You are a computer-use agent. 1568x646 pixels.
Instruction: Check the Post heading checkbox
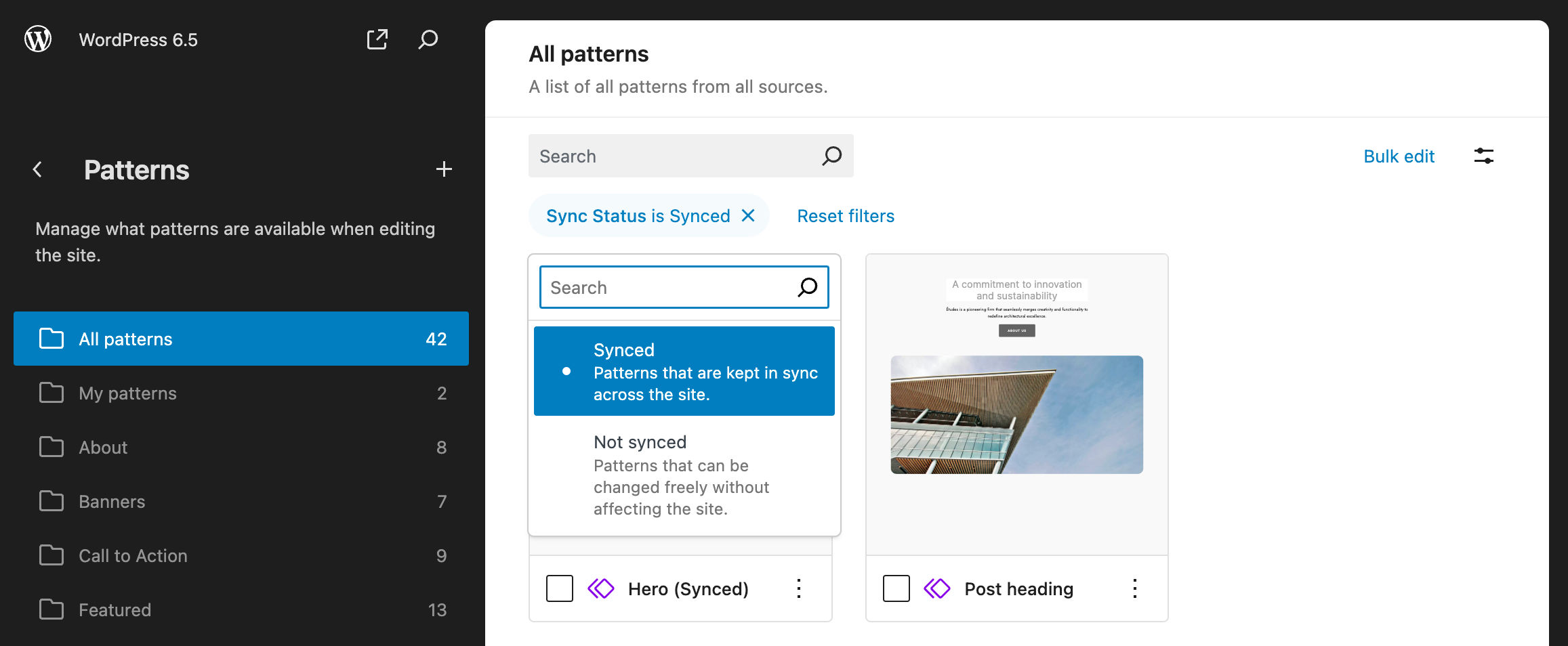[896, 588]
